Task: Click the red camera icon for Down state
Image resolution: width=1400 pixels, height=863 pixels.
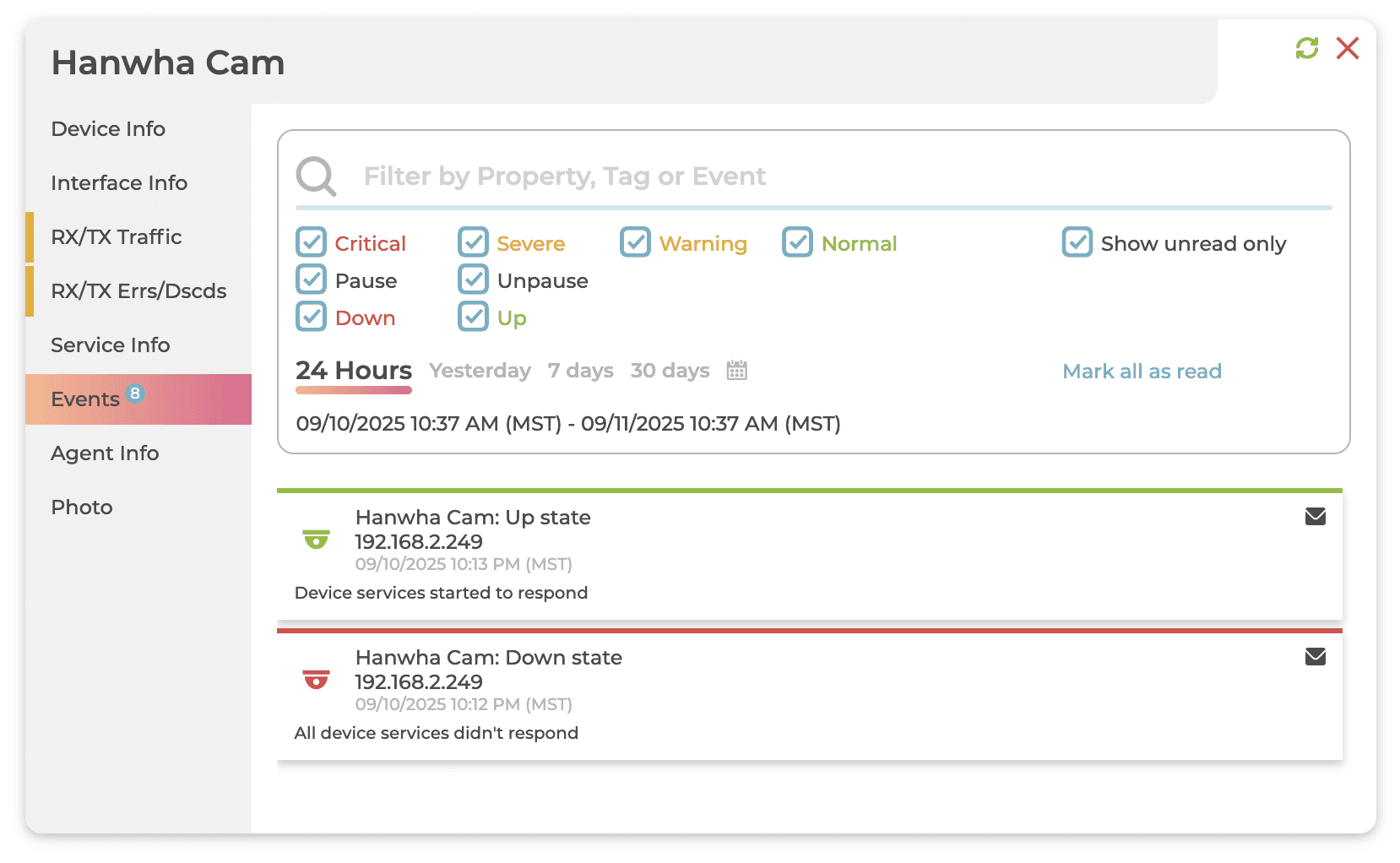Action: [316, 679]
